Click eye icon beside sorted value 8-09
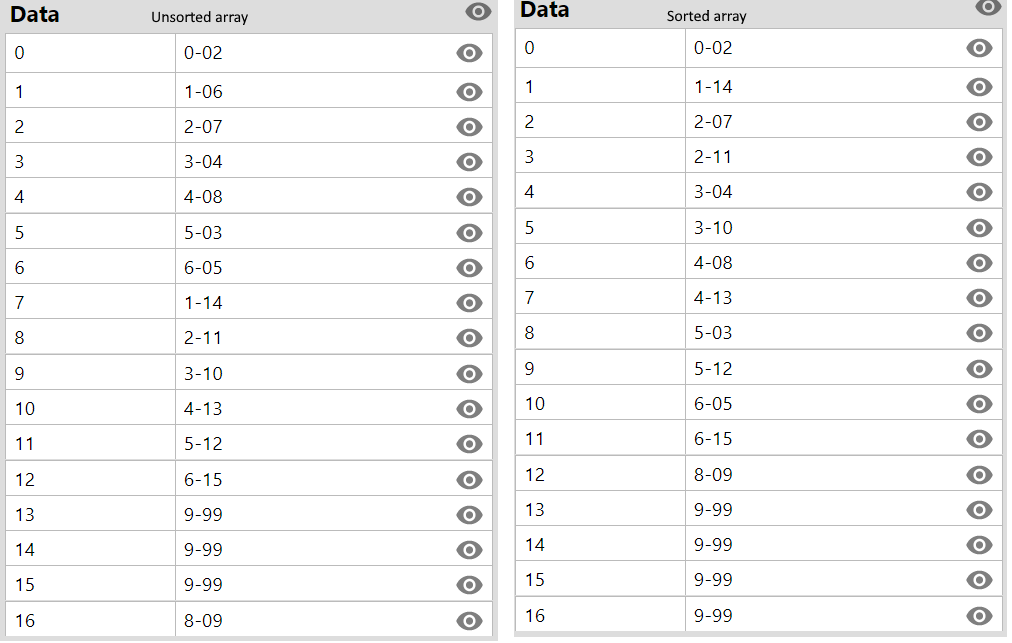The width and height of the screenshot is (1012, 643). (979, 475)
